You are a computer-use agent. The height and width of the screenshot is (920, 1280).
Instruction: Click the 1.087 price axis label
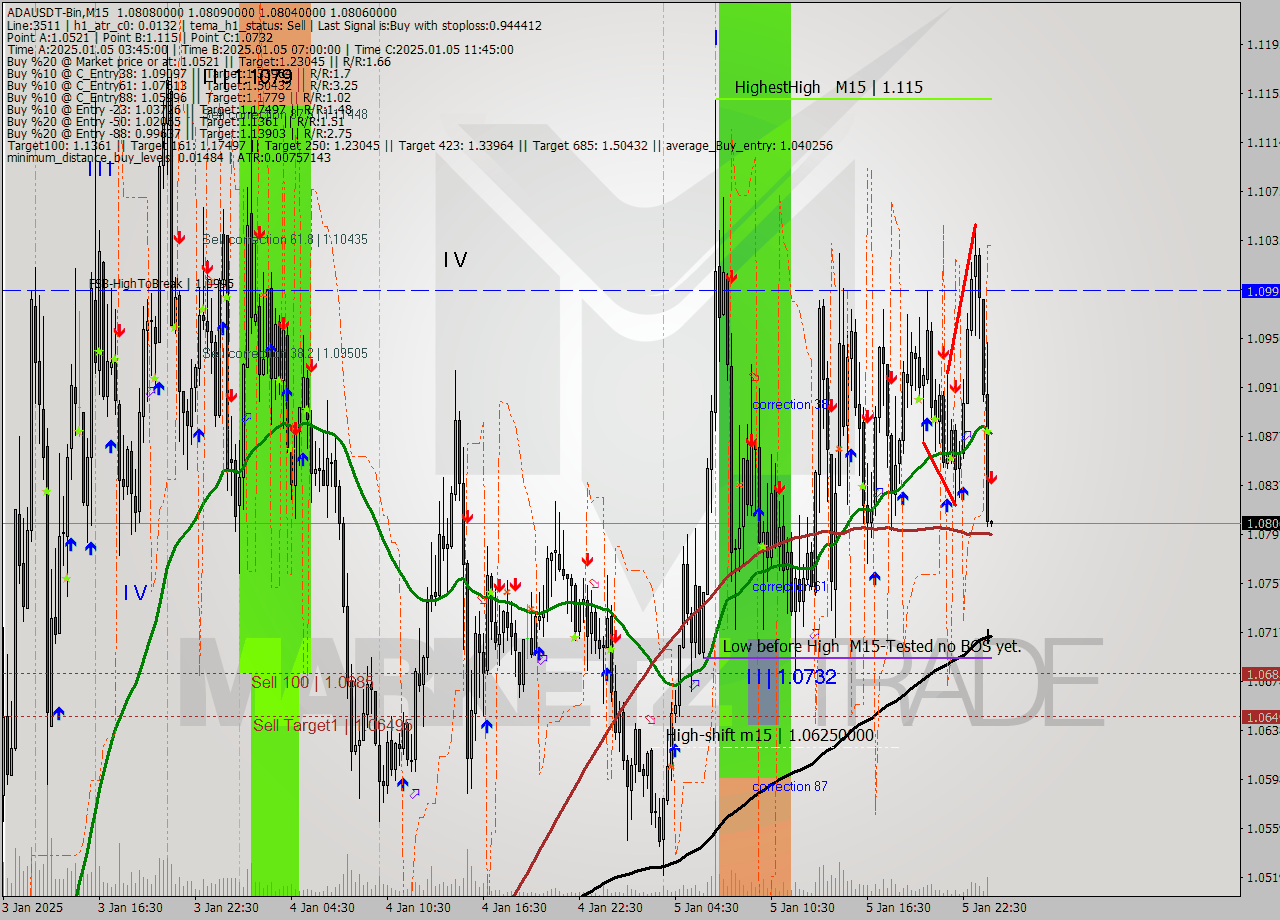[x=1262, y=437]
